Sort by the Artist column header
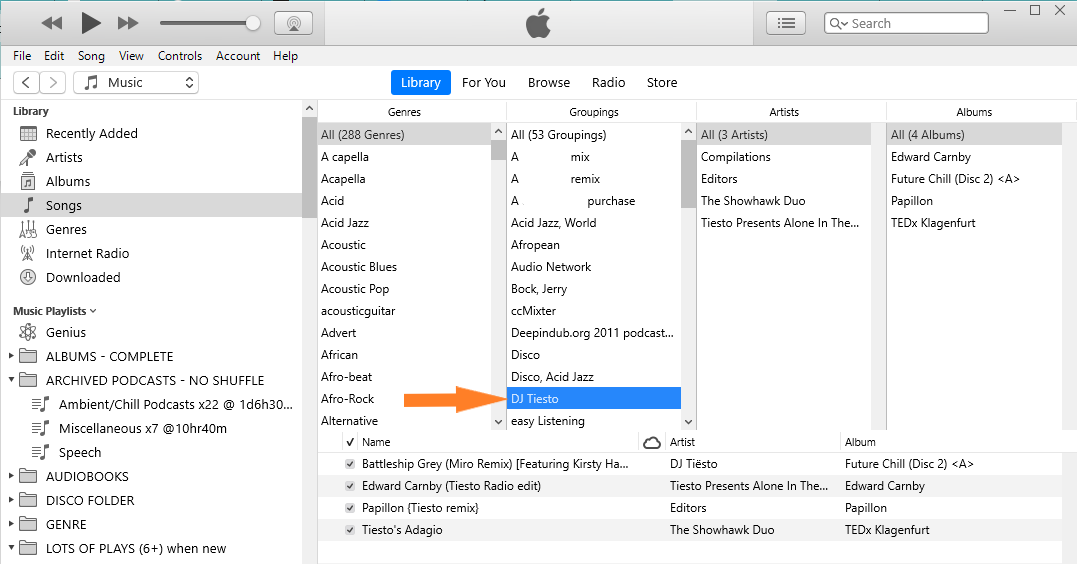Viewport: 1077px width, 564px height. [682, 442]
